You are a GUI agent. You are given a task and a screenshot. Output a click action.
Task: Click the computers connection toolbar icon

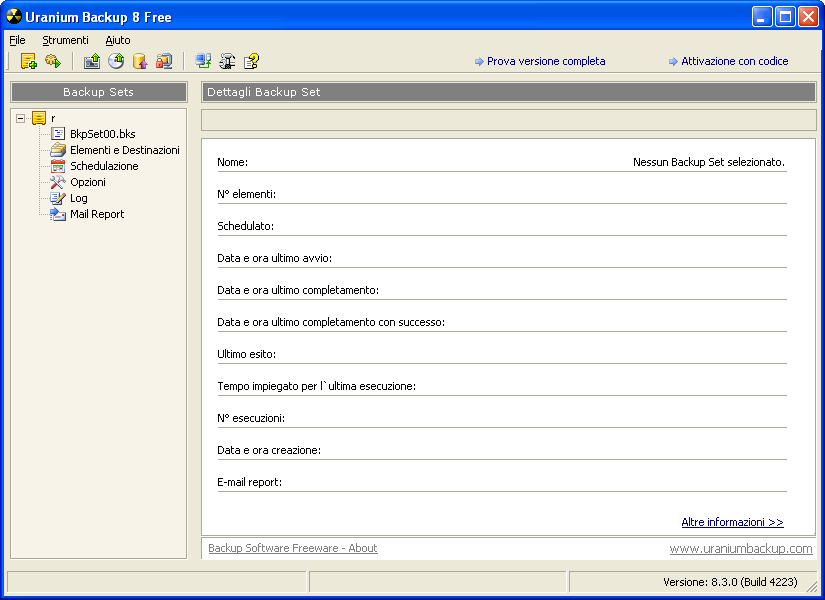203,61
